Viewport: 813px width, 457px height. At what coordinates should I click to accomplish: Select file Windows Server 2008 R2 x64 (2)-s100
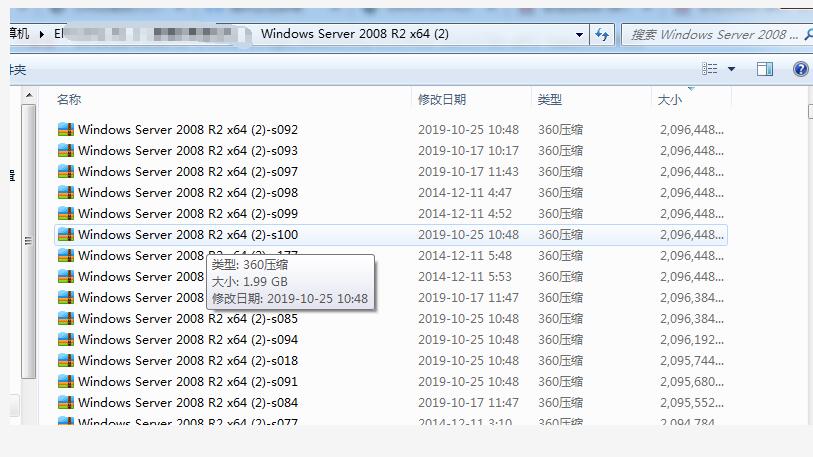point(188,234)
